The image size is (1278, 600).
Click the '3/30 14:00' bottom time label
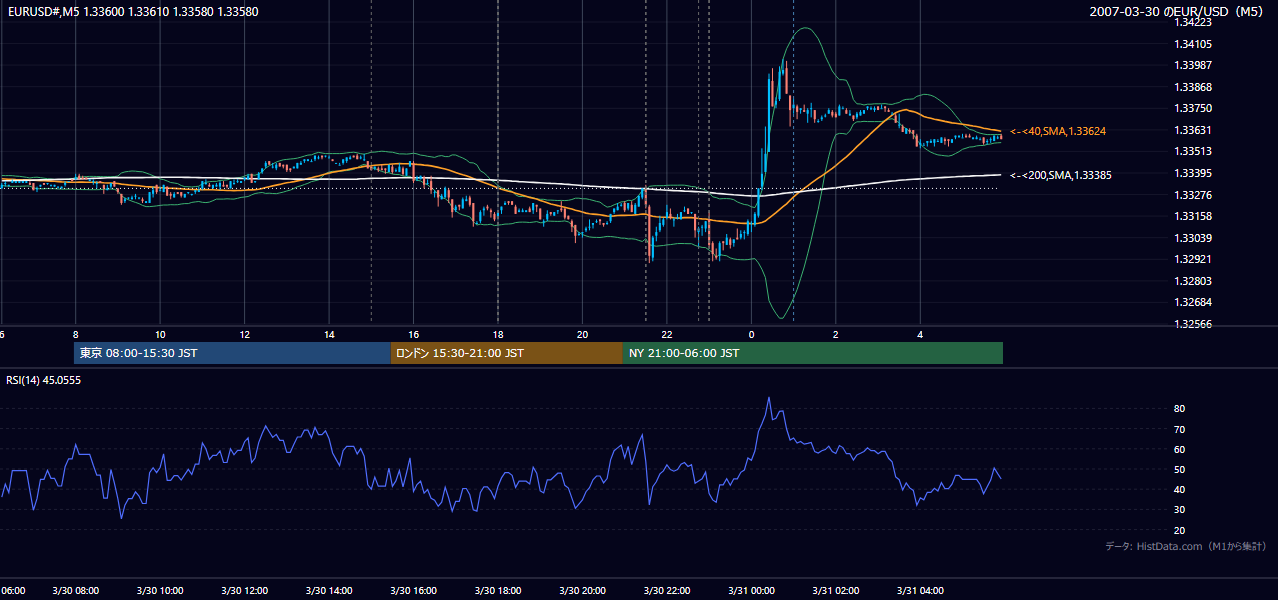(329, 591)
